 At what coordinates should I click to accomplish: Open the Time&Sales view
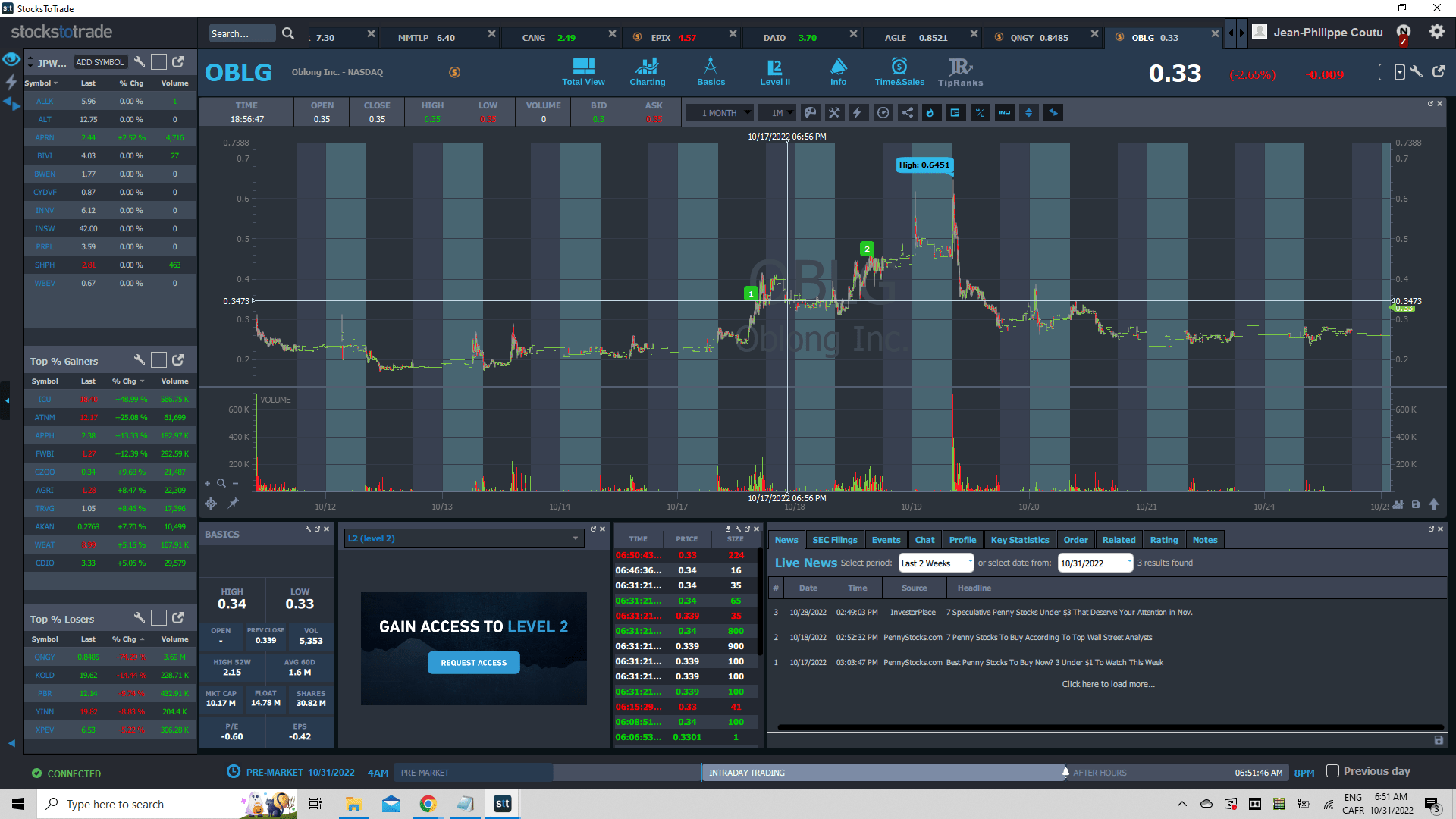click(899, 72)
